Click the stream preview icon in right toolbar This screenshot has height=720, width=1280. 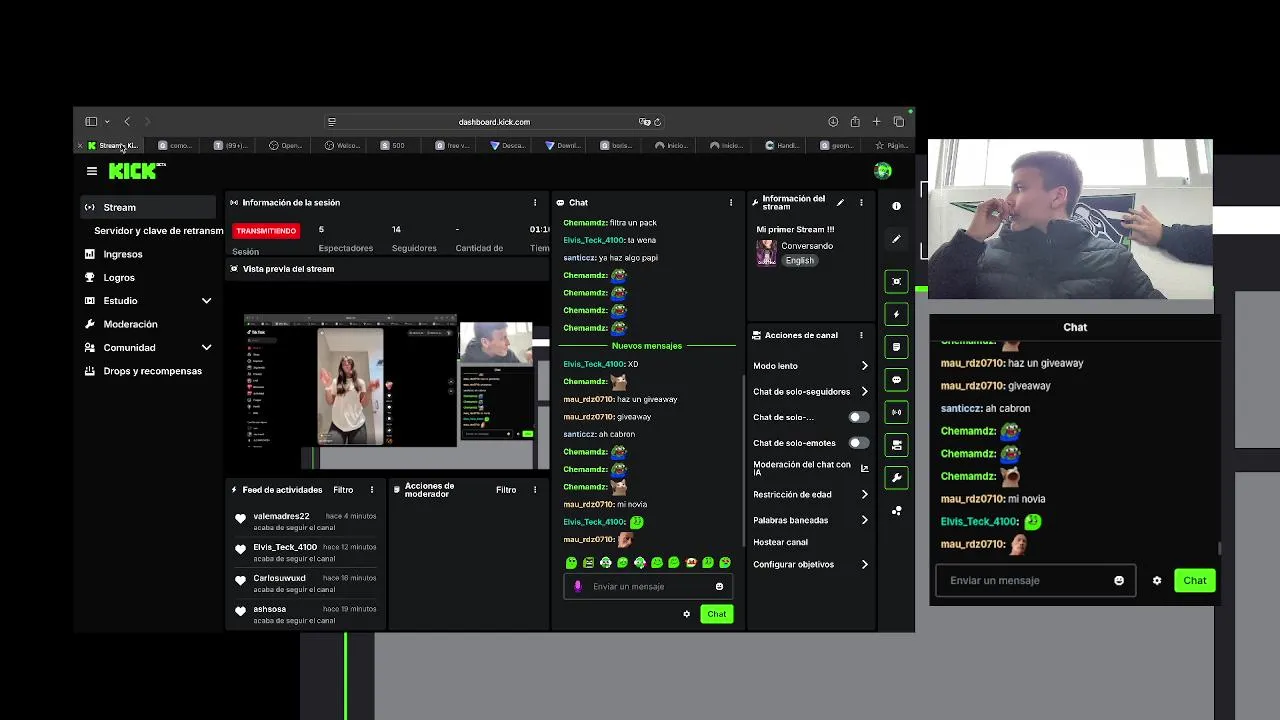(x=896, y=281)
